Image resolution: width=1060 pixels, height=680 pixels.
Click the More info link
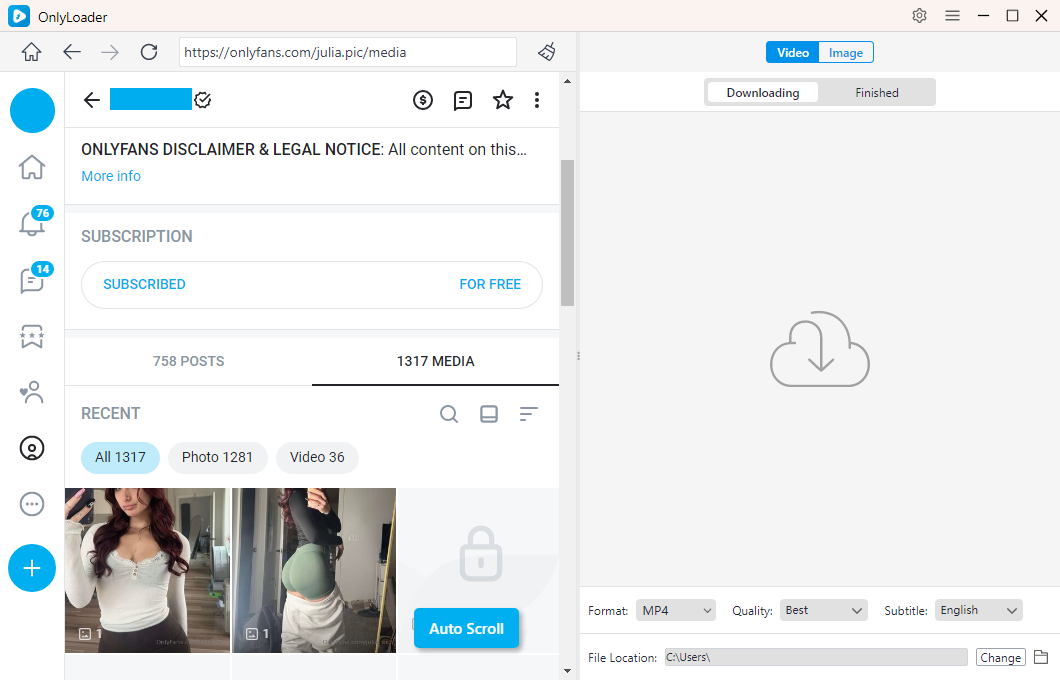click(x=111, y=176)
